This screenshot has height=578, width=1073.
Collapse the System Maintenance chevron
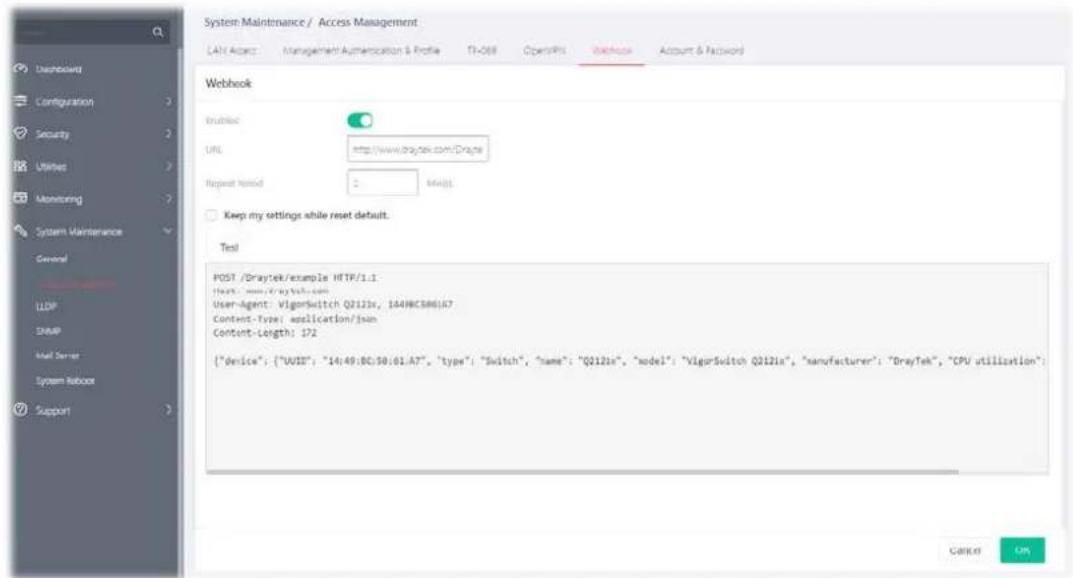coord(168,231)
